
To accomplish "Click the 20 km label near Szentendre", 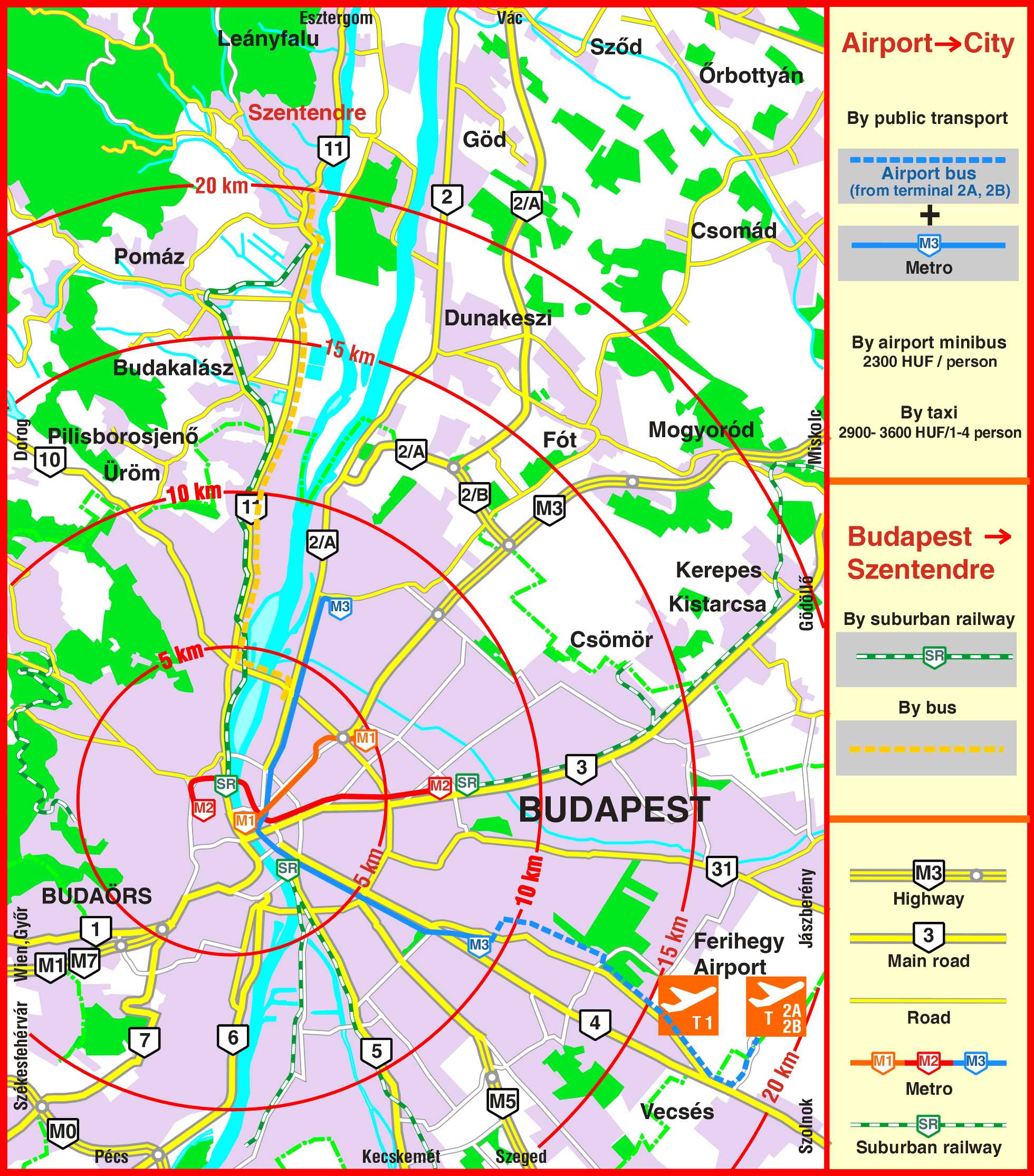I will click(x=222, y=186).
